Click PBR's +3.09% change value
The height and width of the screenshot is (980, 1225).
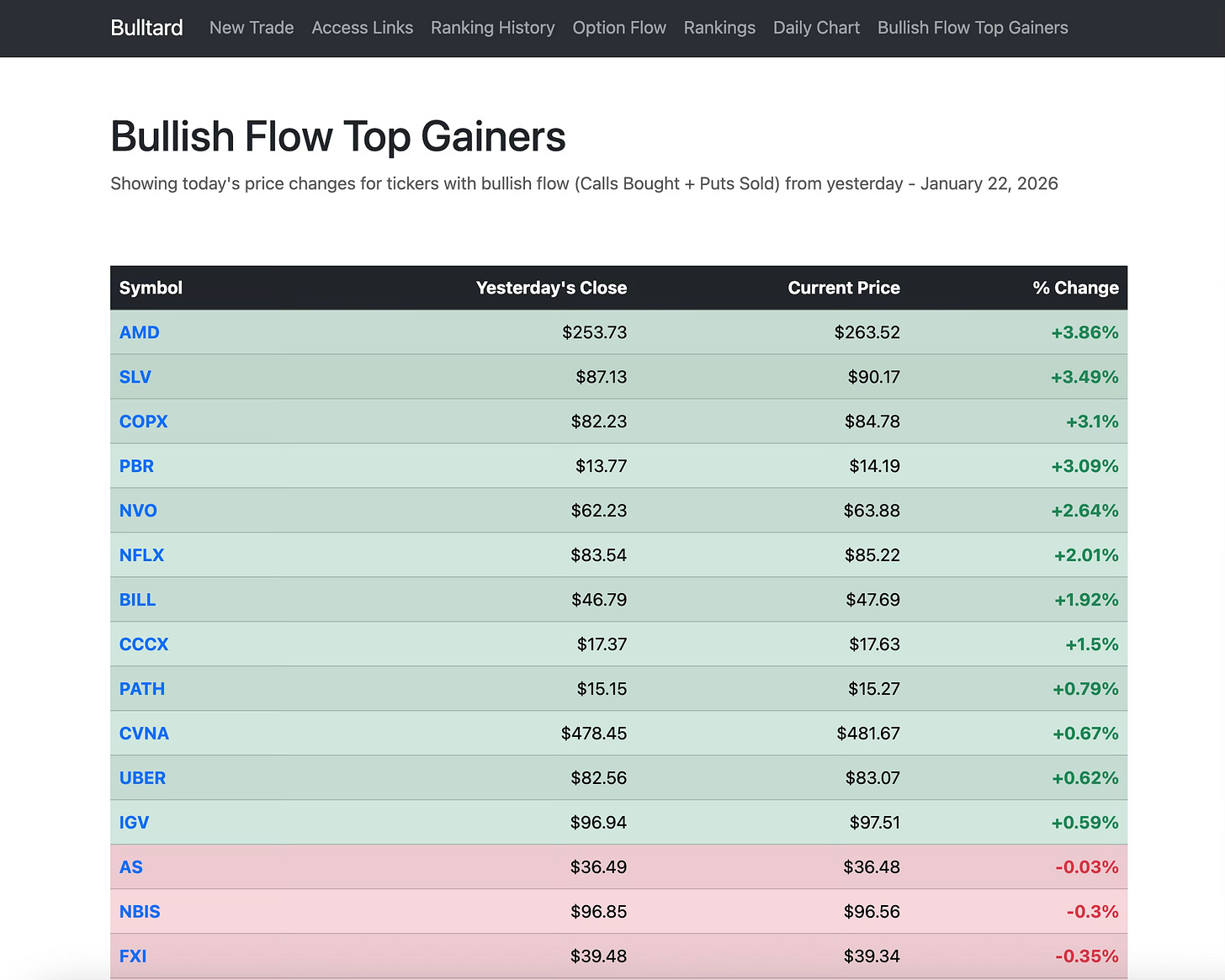[x=1084, y=466]
